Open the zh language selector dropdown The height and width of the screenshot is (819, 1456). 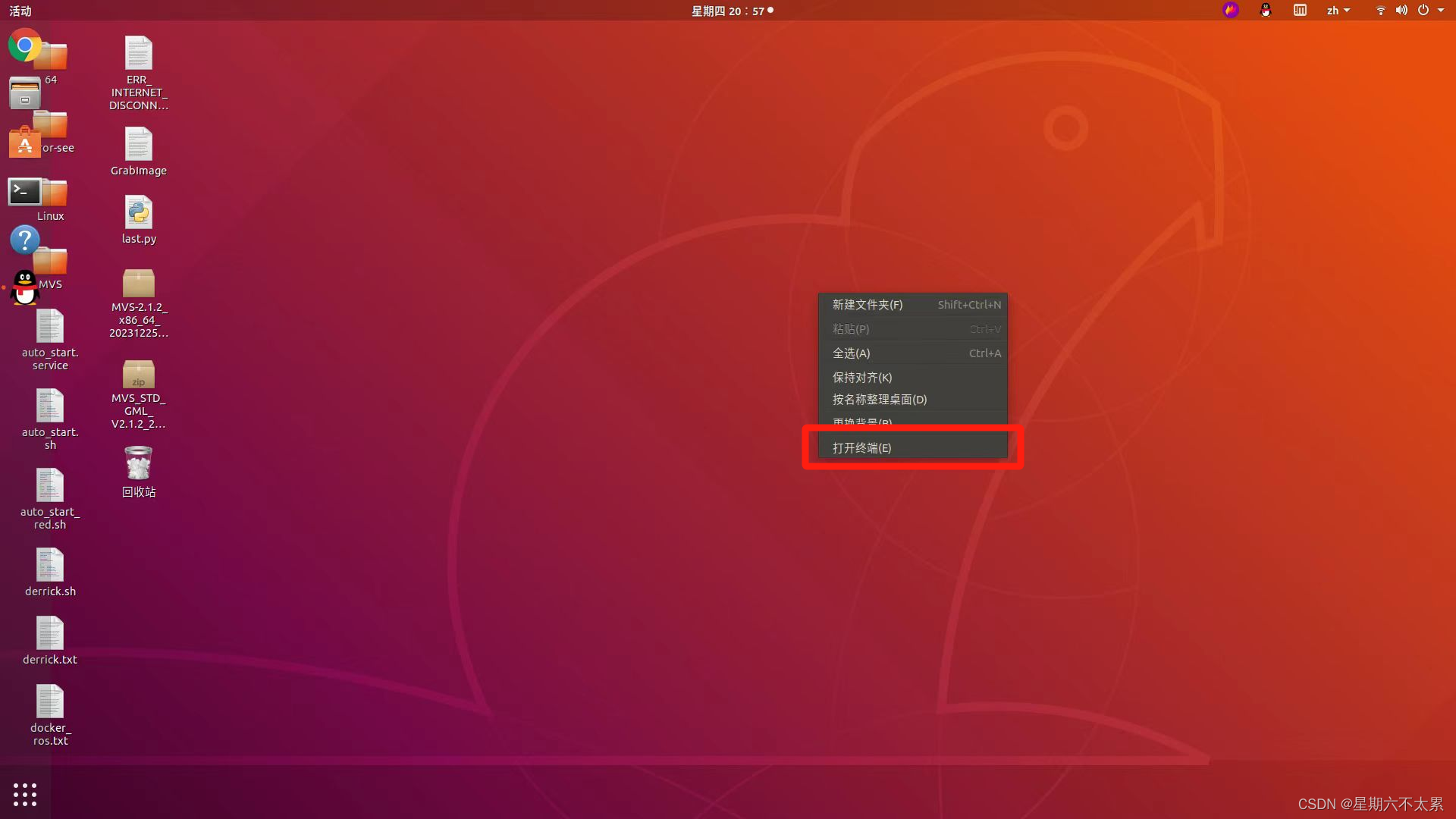tap(1338, 11)
